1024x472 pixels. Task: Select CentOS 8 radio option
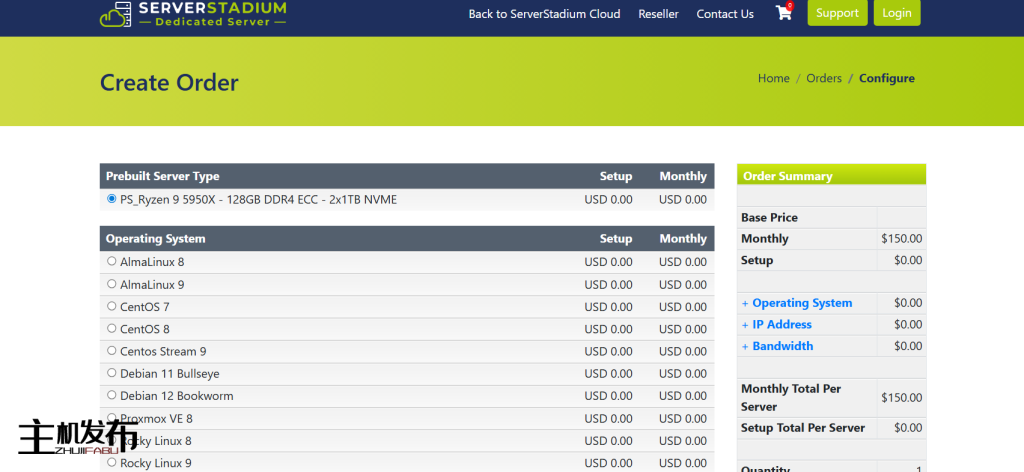click(x=111, y=328)
